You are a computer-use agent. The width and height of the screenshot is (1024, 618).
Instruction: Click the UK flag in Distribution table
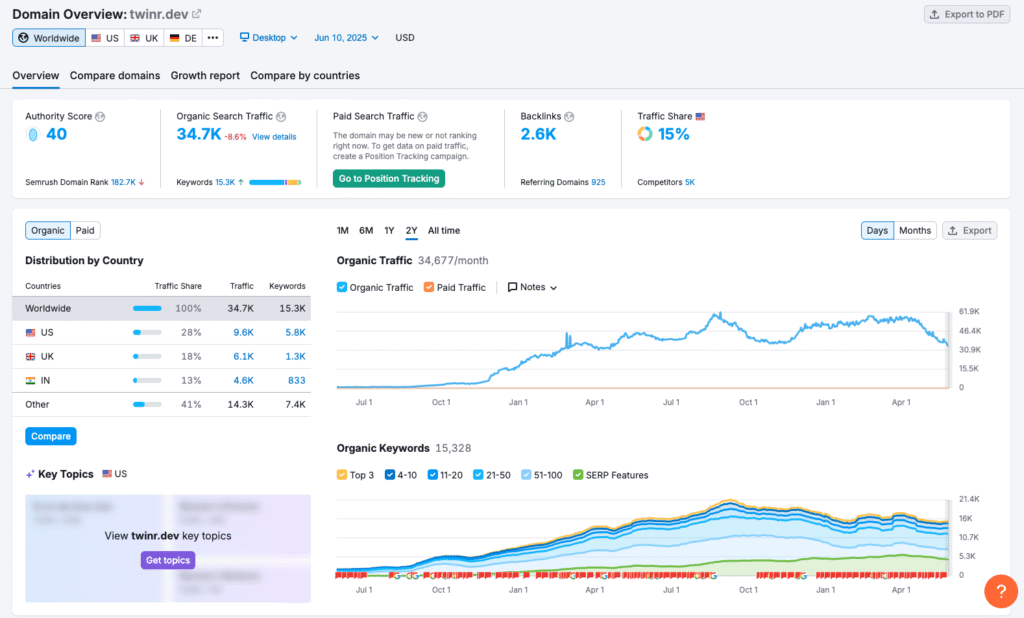point(31,357)
